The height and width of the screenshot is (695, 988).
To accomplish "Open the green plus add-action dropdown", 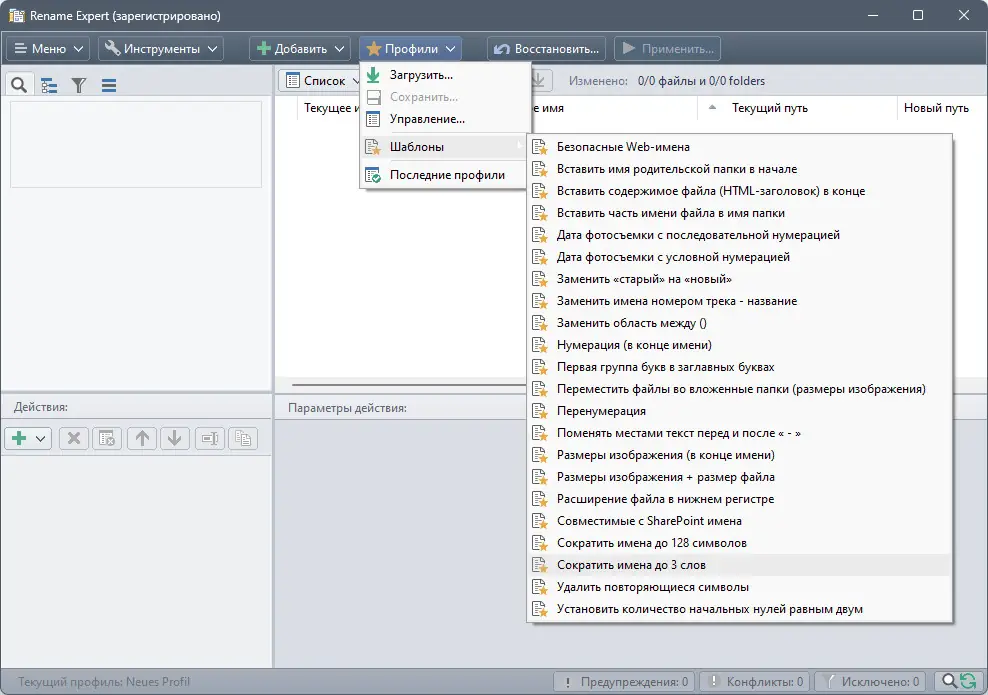I will (x=28, y=439).
